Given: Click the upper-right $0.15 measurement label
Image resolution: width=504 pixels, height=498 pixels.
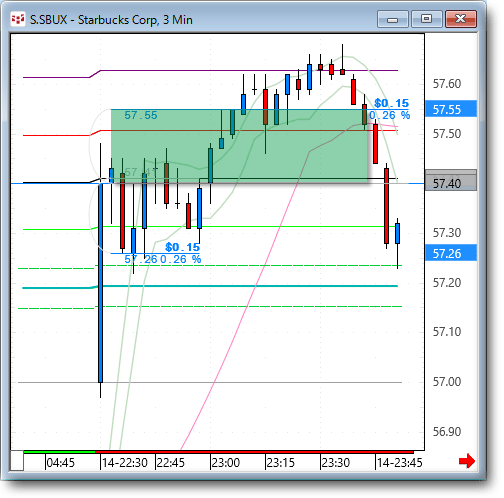Looking at the screenshot, I should [x=391, y=103].
